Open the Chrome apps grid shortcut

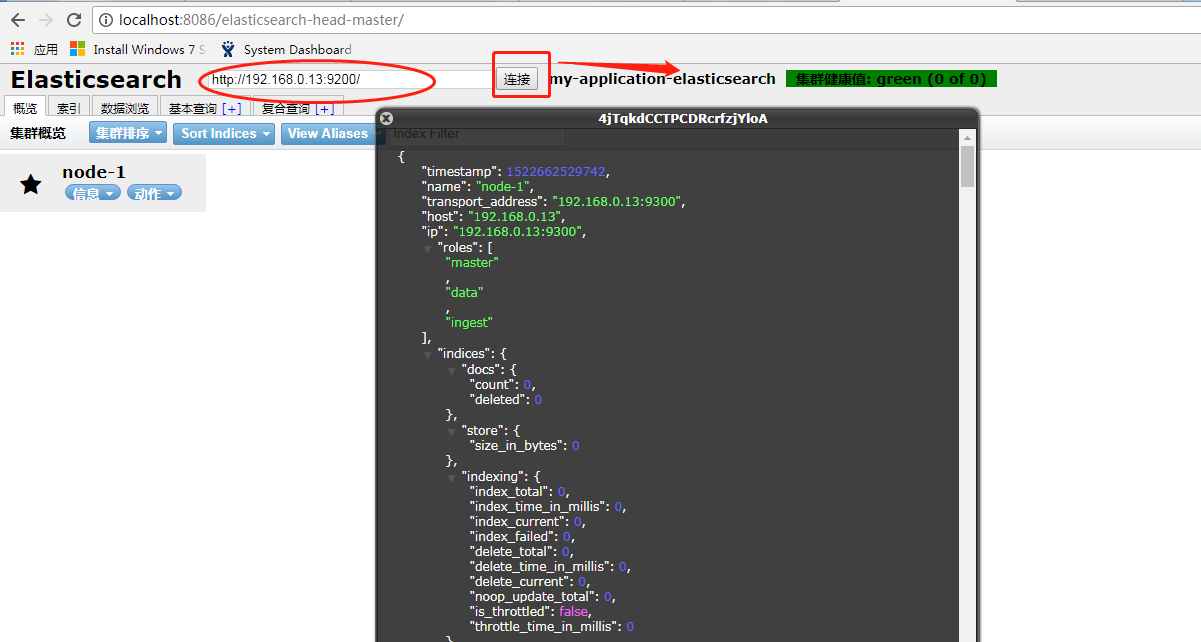point(17,49)
